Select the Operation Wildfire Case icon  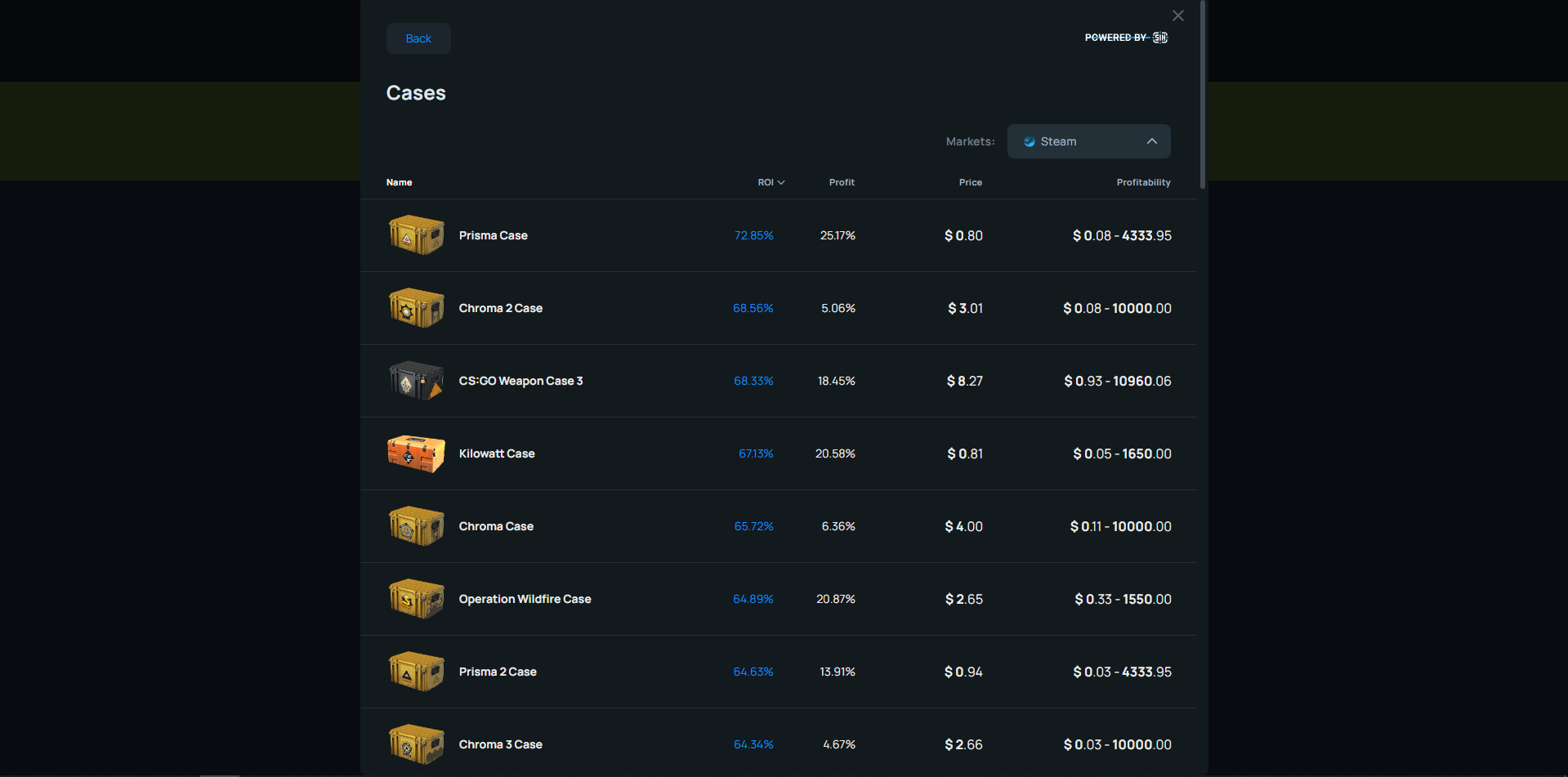(416, 598)
